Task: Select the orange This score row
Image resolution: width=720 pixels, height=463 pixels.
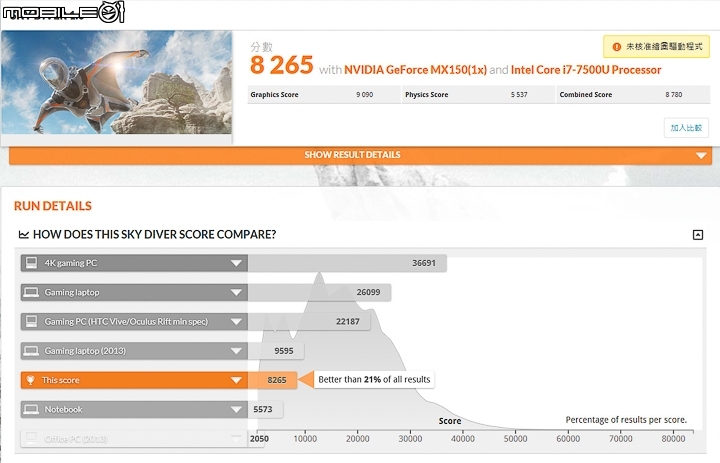Action: (x=134, y=380)
